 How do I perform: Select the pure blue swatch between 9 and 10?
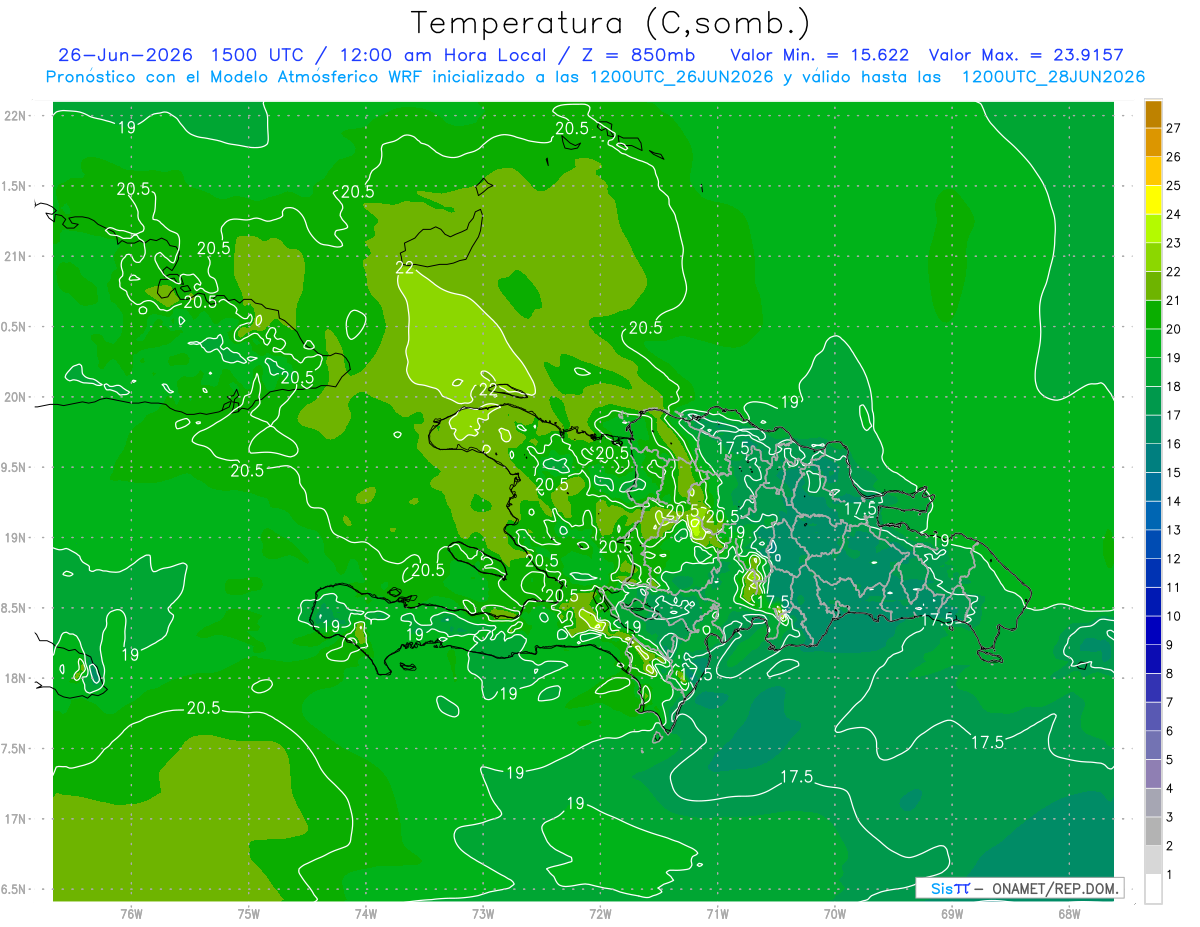[x=1153, y=630]
